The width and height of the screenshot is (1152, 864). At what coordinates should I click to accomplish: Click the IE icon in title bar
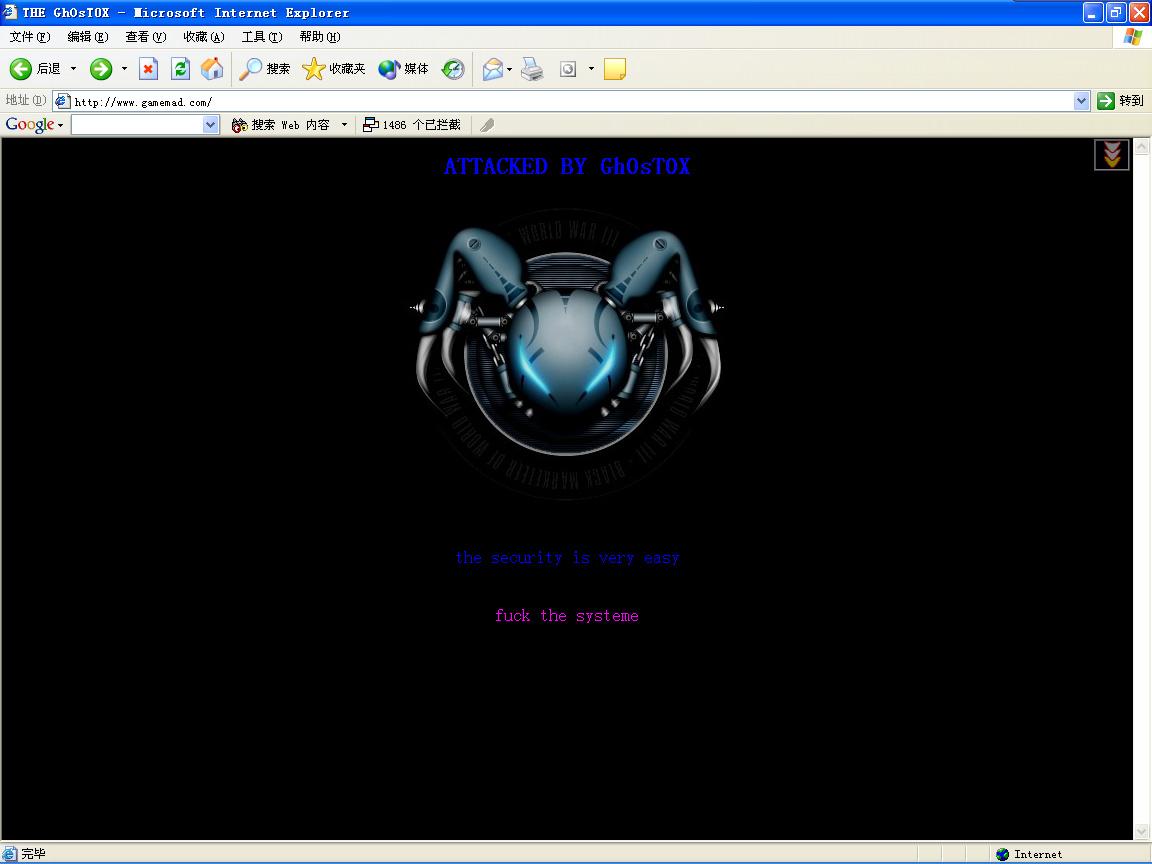pyautogui.click(x=10, y=12)
